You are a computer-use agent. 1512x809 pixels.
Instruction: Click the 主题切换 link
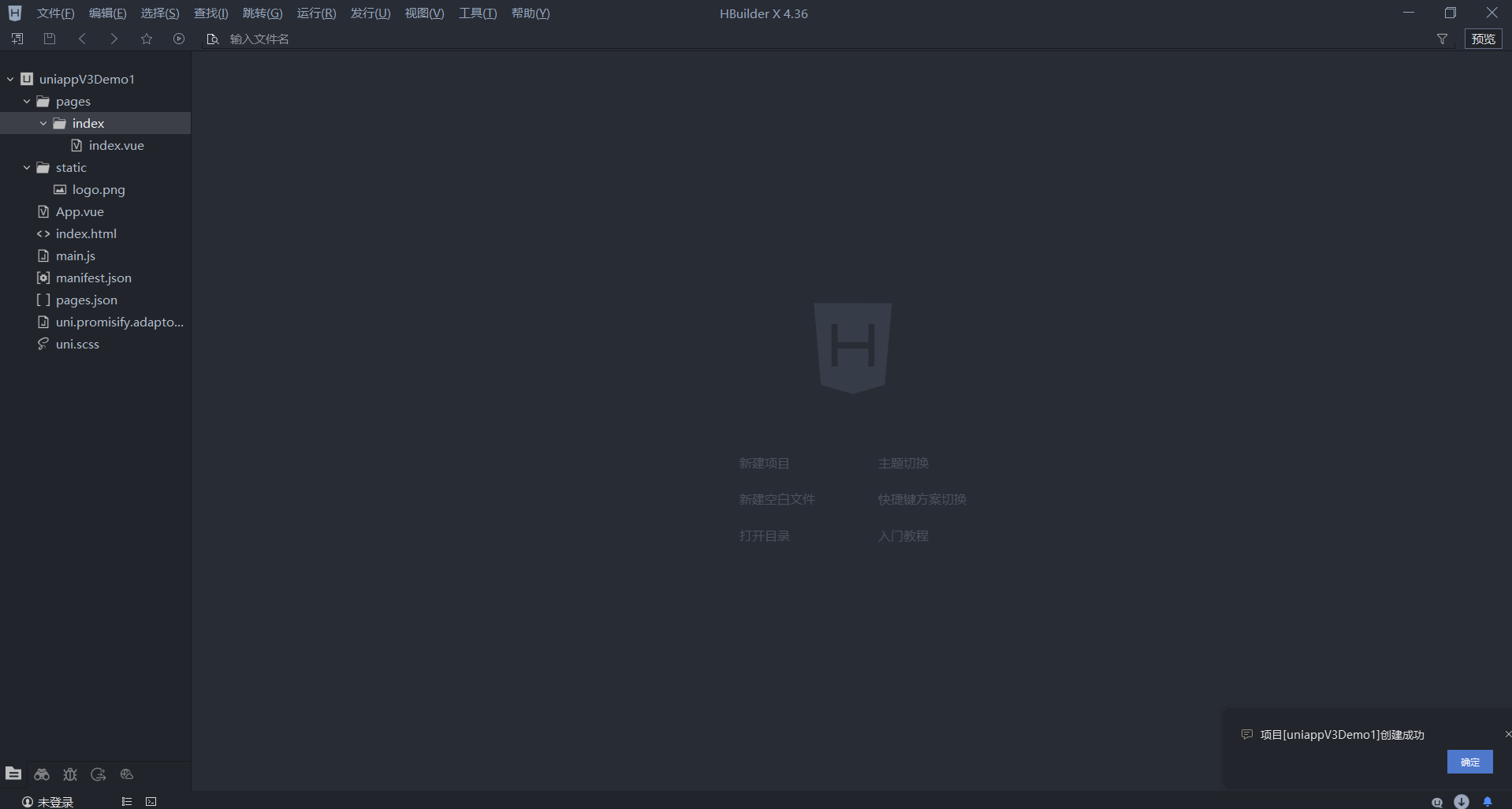click(x=903, y=463)
